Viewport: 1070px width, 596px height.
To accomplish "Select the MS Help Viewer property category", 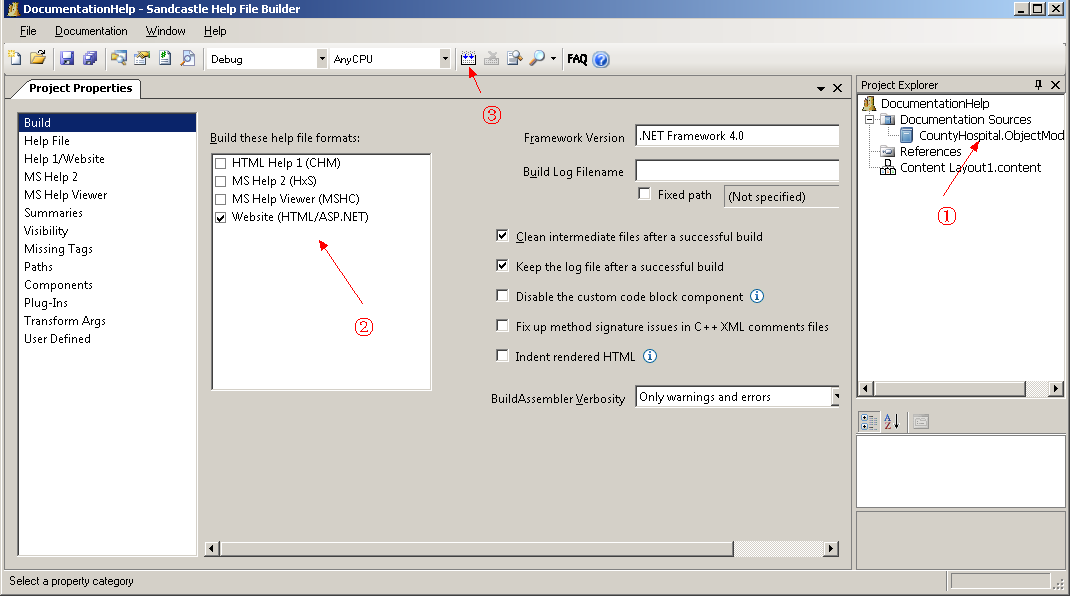I will coord(107,195).
